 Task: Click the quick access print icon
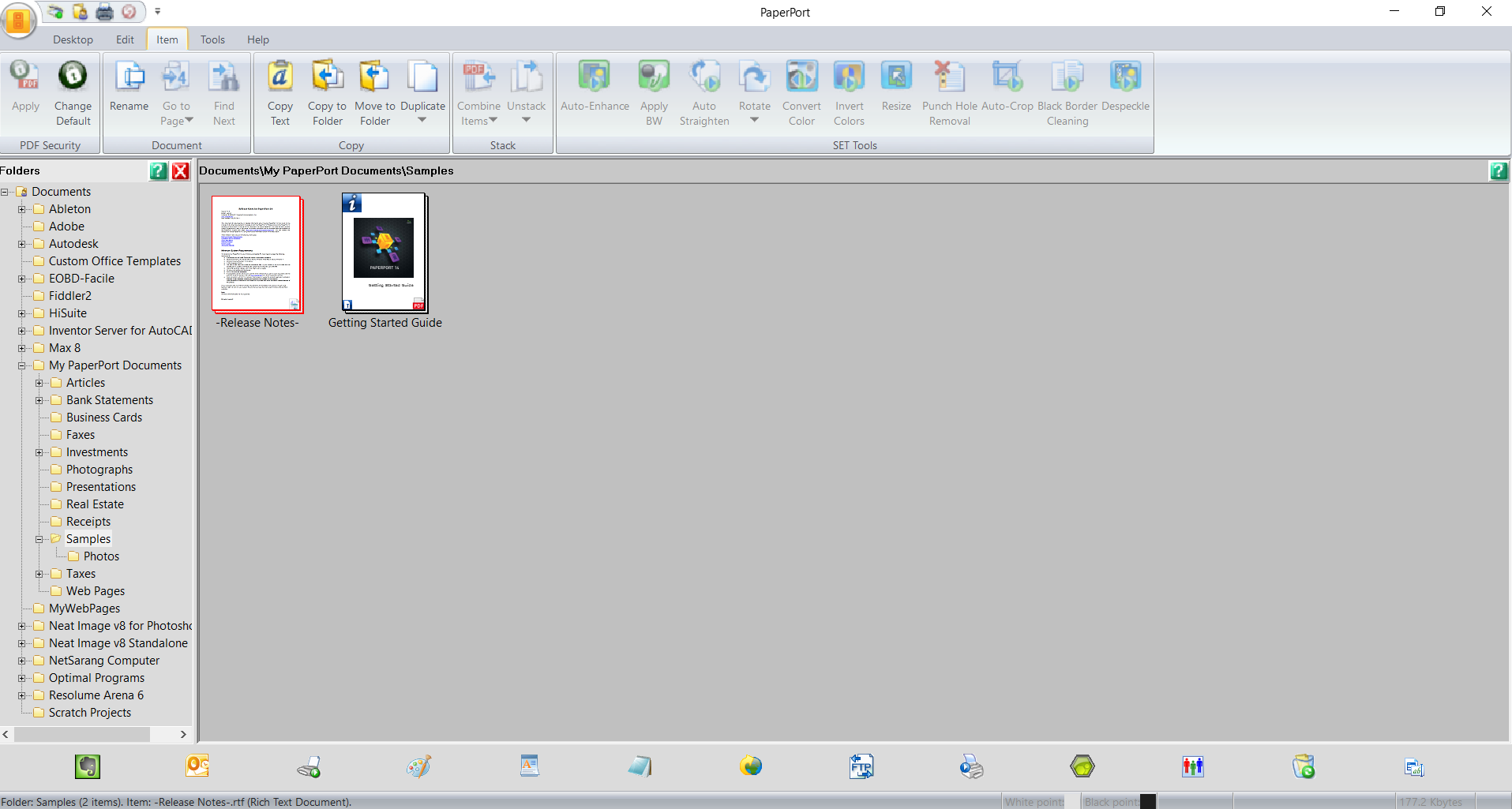point(104,12)
